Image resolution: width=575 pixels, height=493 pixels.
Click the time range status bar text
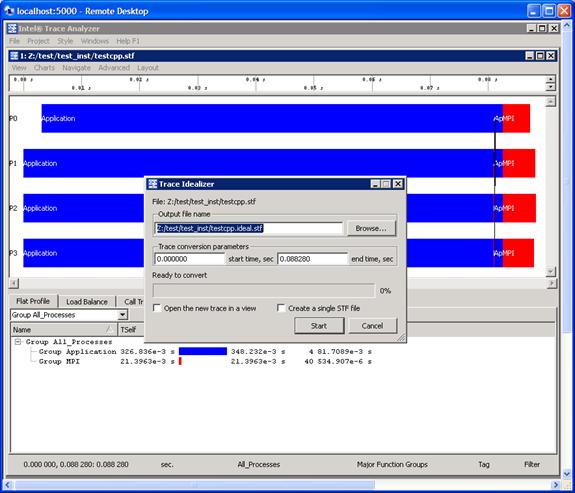tap(76, 464)
